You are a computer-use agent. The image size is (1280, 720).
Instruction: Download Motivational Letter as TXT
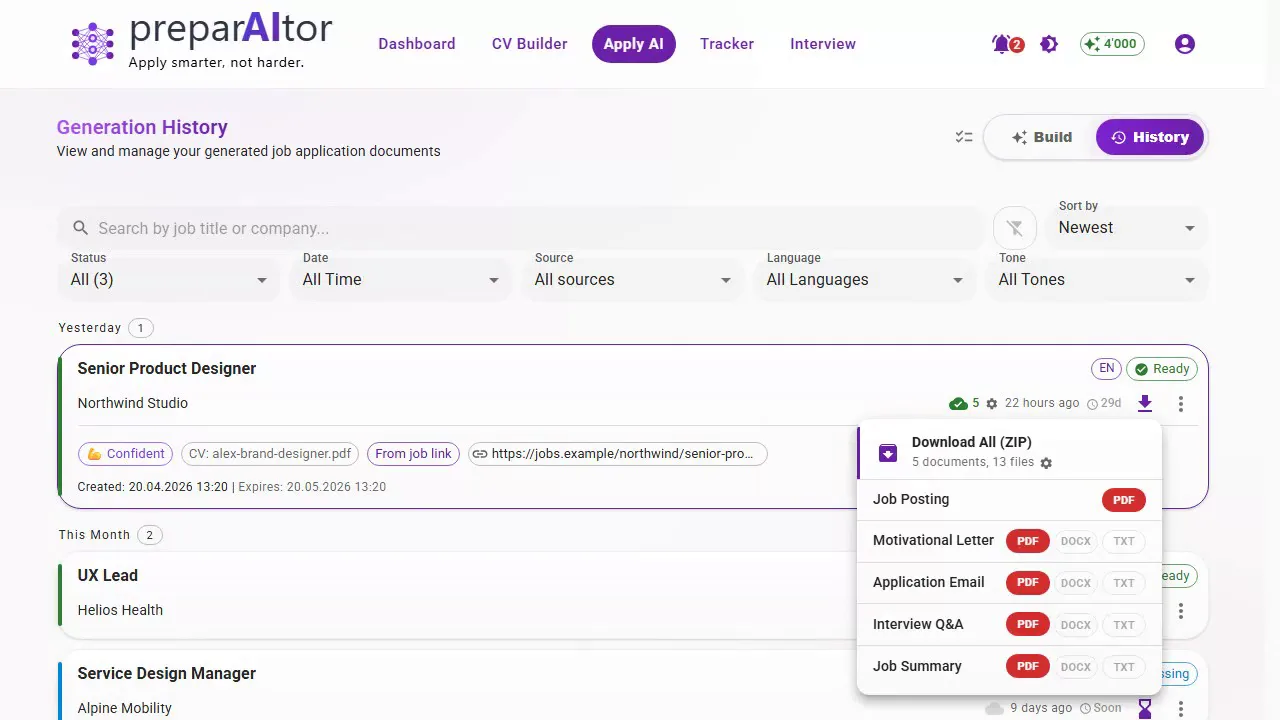1124,541
